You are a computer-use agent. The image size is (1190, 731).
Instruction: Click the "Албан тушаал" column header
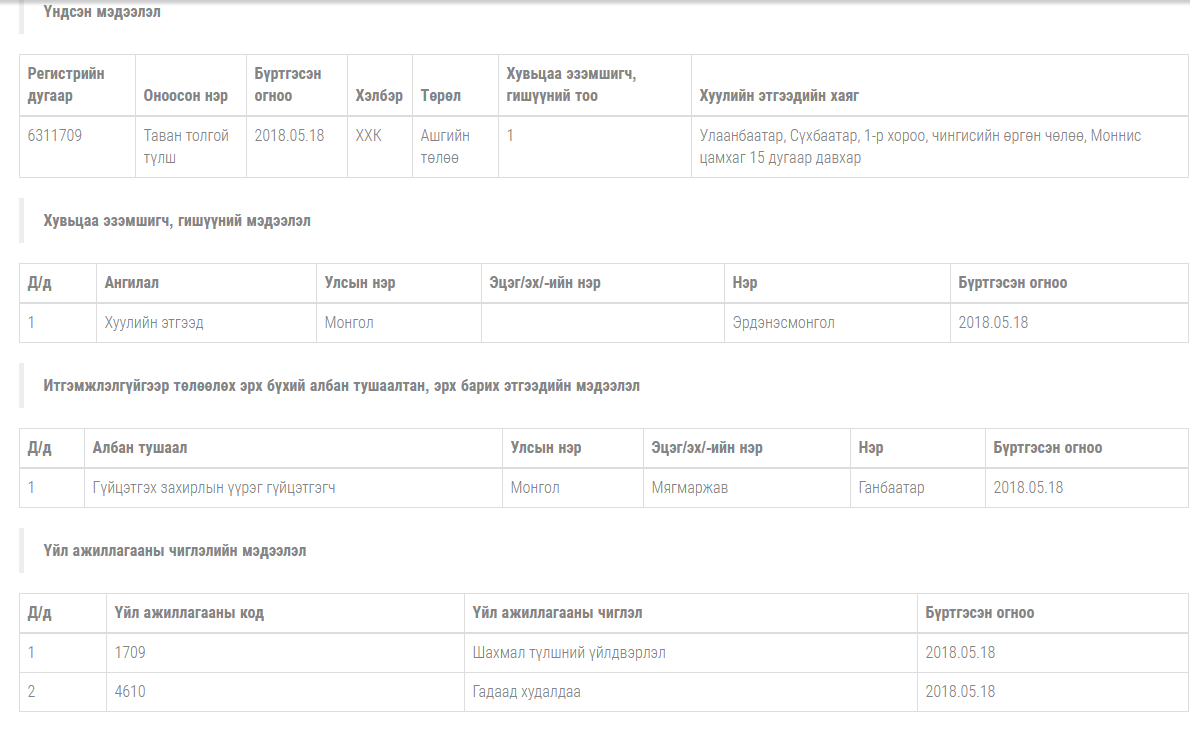click(139, 448)
